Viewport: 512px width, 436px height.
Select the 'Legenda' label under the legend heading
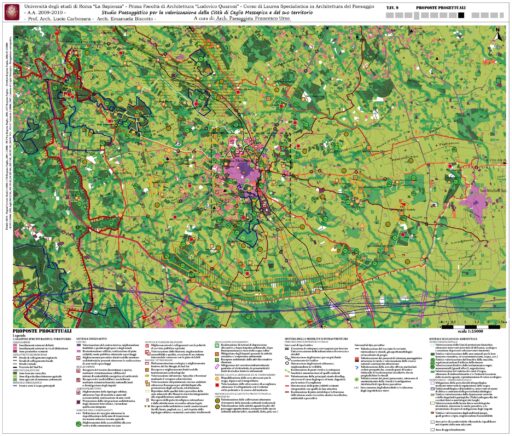[19, 335]
